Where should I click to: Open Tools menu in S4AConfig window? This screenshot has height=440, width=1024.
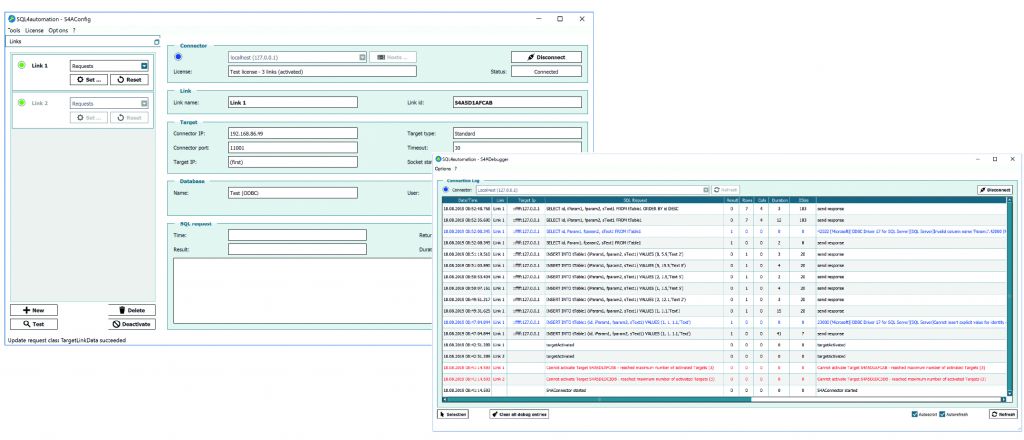click(x=14, y=30)
